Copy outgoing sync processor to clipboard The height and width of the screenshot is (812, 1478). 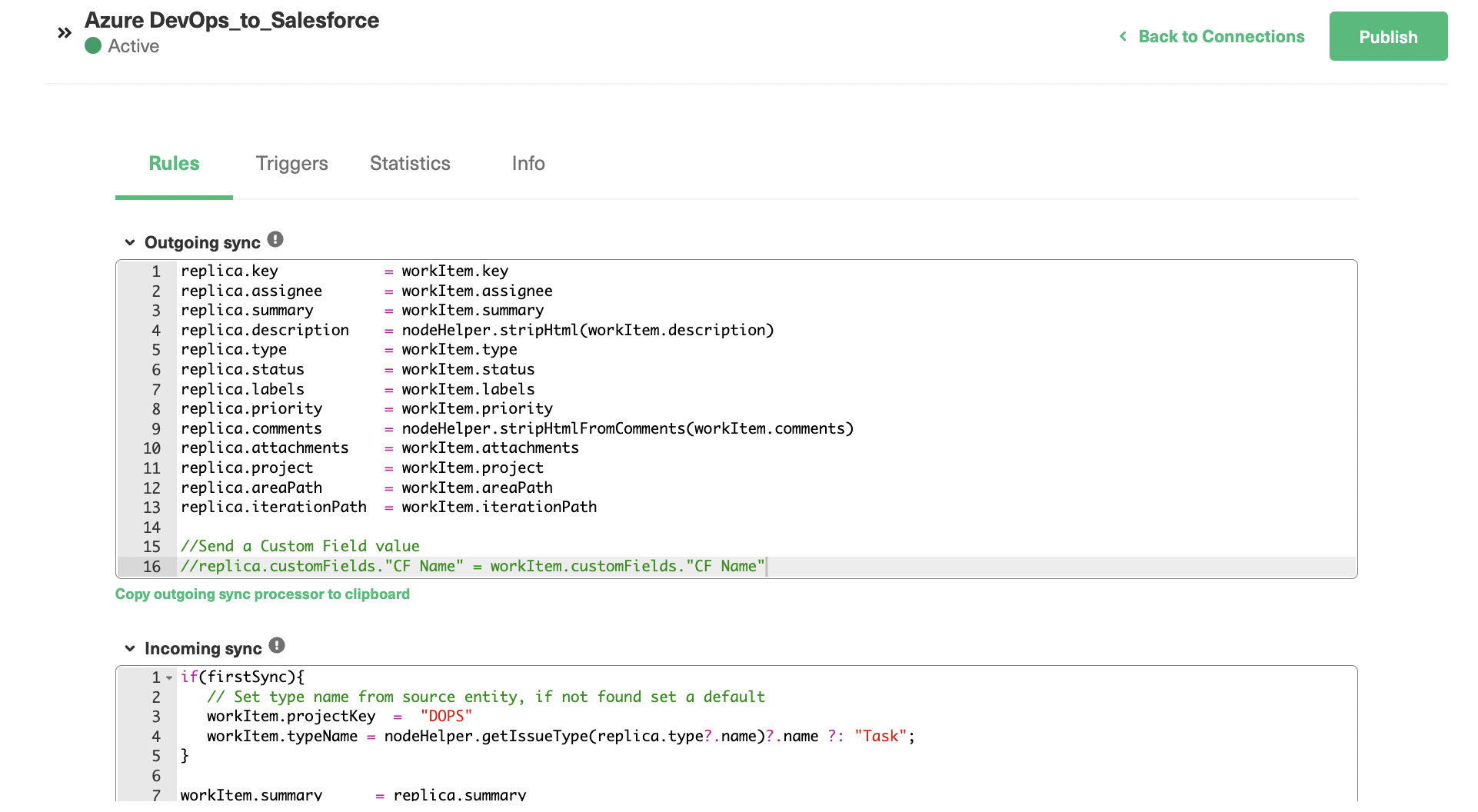[x=262, y=594]
